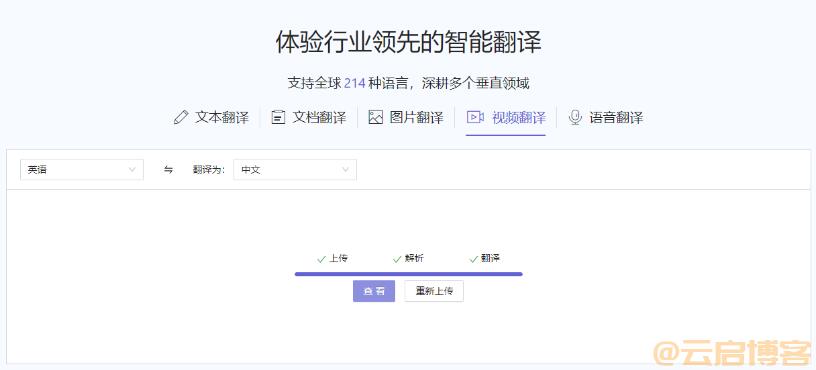Click the 翻译为: label
This screenshot has width=816, height=370.
(x=209, y=170)
